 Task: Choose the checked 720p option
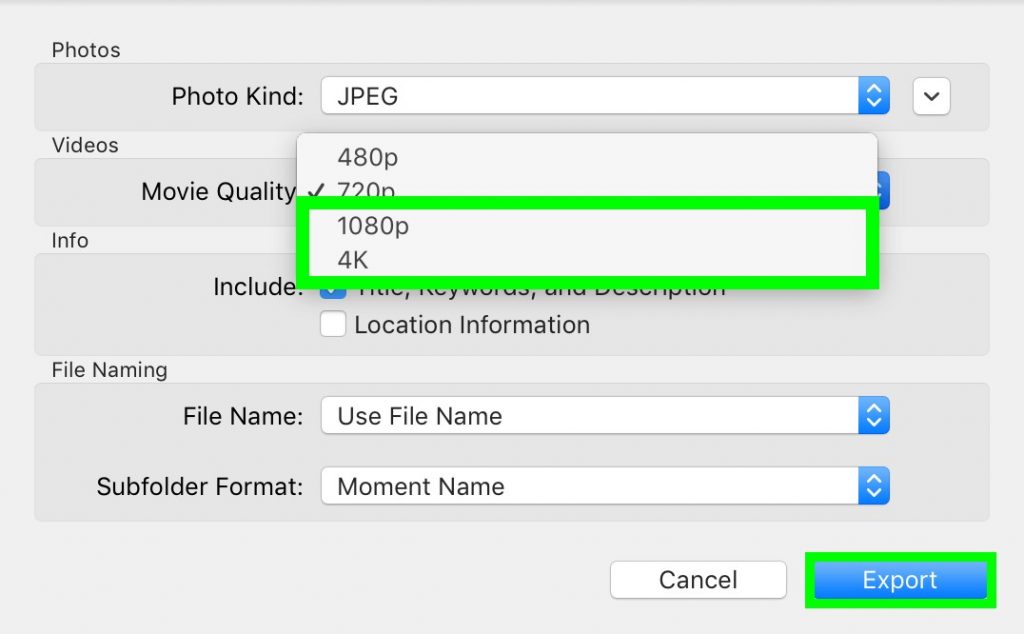pyautogui.click(x=587, y=189)
